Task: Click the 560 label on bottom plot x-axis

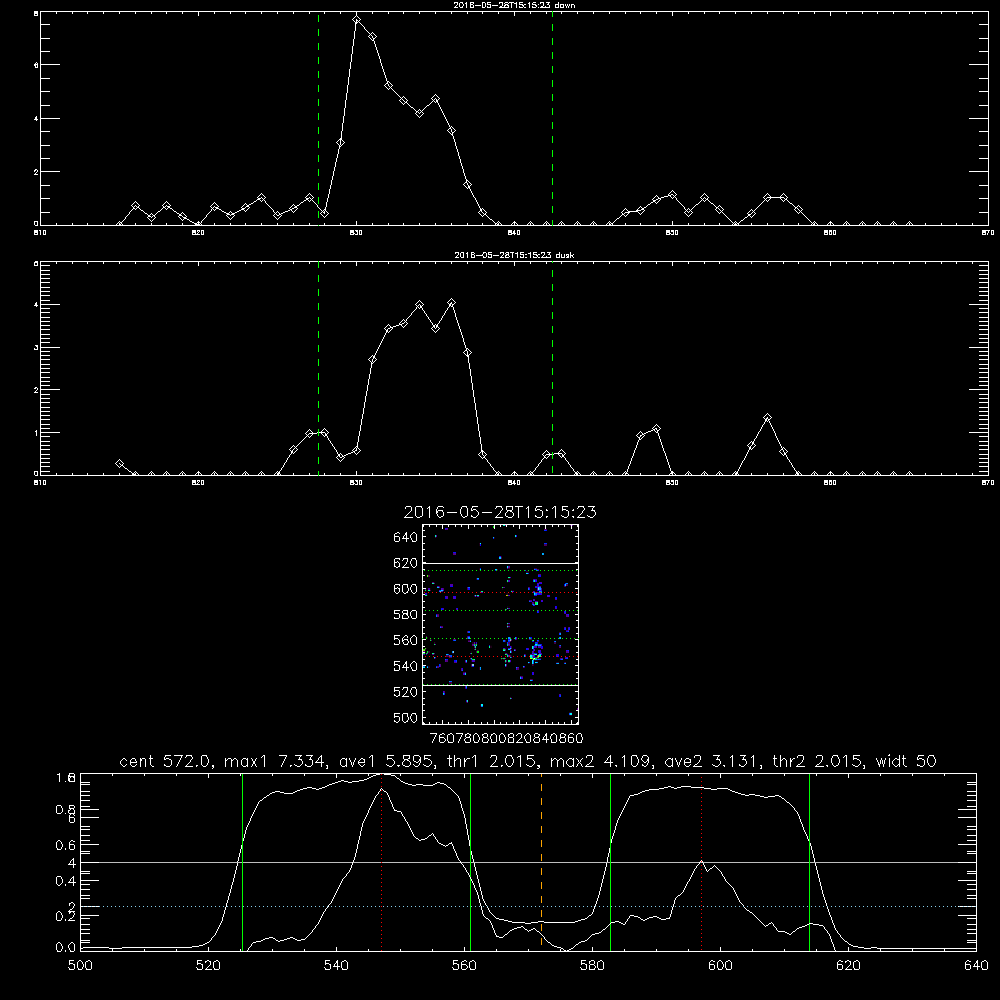Action: 464,966
